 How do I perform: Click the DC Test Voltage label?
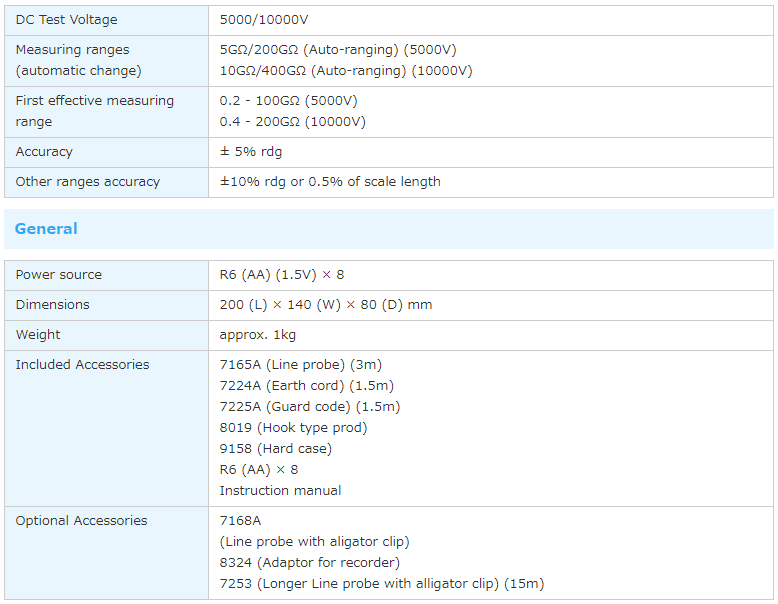tap(66, 20)
